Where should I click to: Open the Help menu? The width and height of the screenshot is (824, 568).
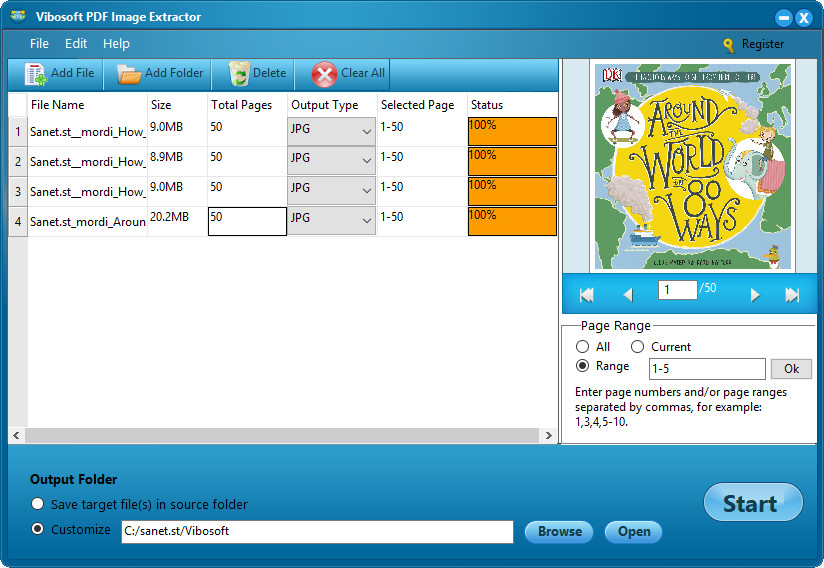pos(116,44)
